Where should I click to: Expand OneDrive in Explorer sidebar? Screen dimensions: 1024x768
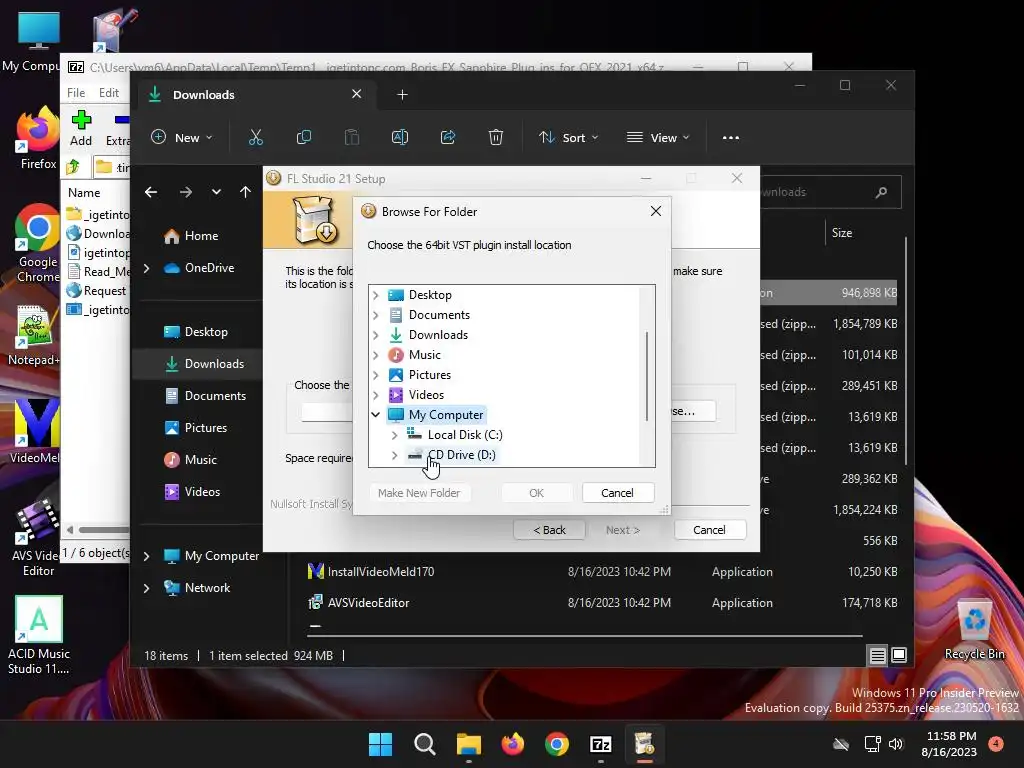(146, 268)
